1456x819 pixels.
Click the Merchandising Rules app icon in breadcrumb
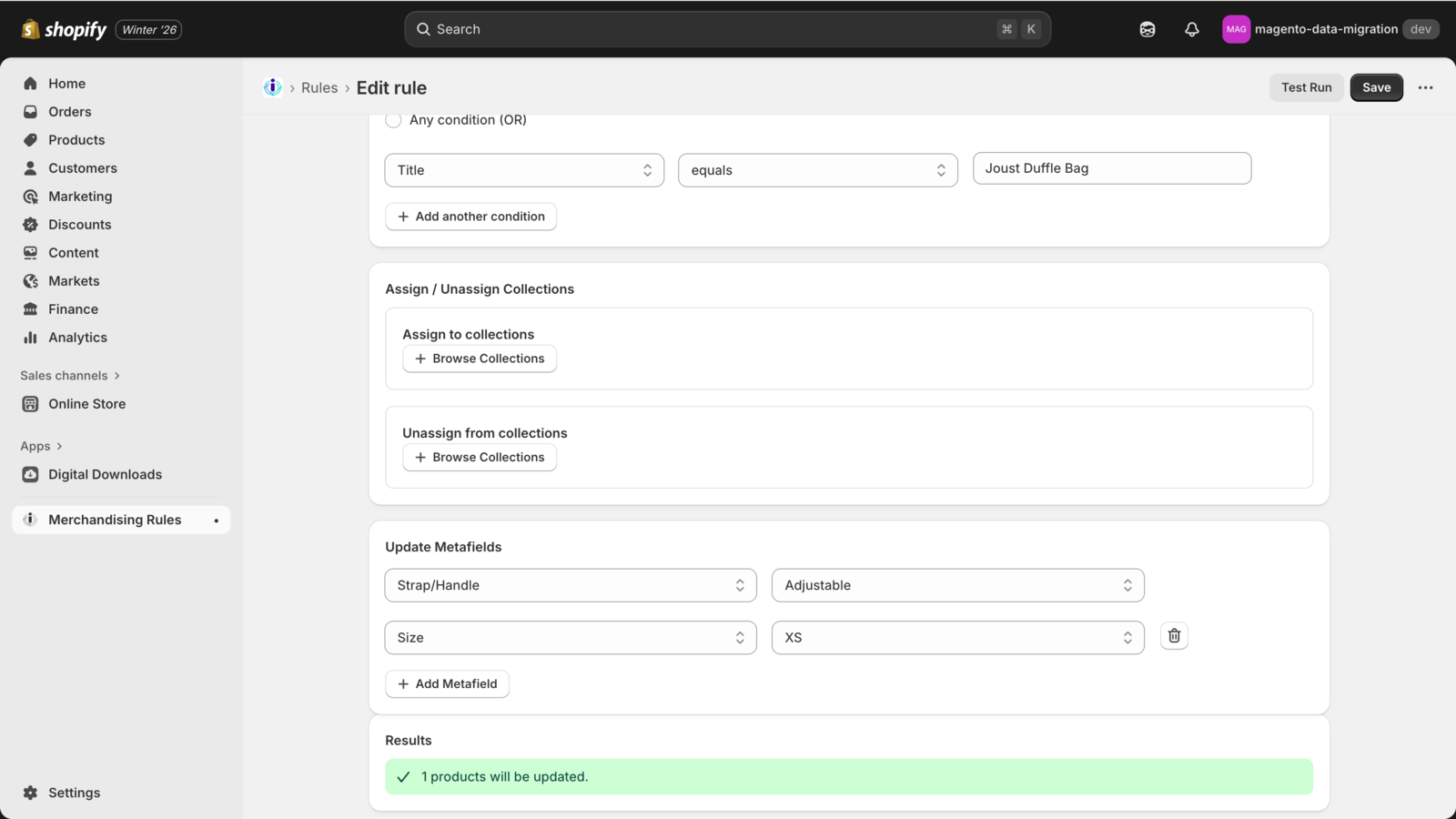point(272,87)
